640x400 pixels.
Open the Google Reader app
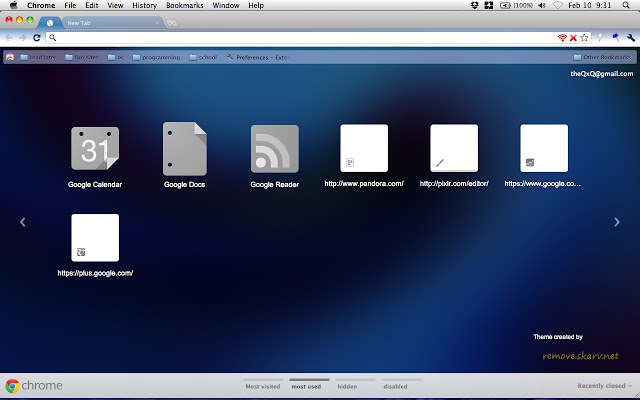275,149
